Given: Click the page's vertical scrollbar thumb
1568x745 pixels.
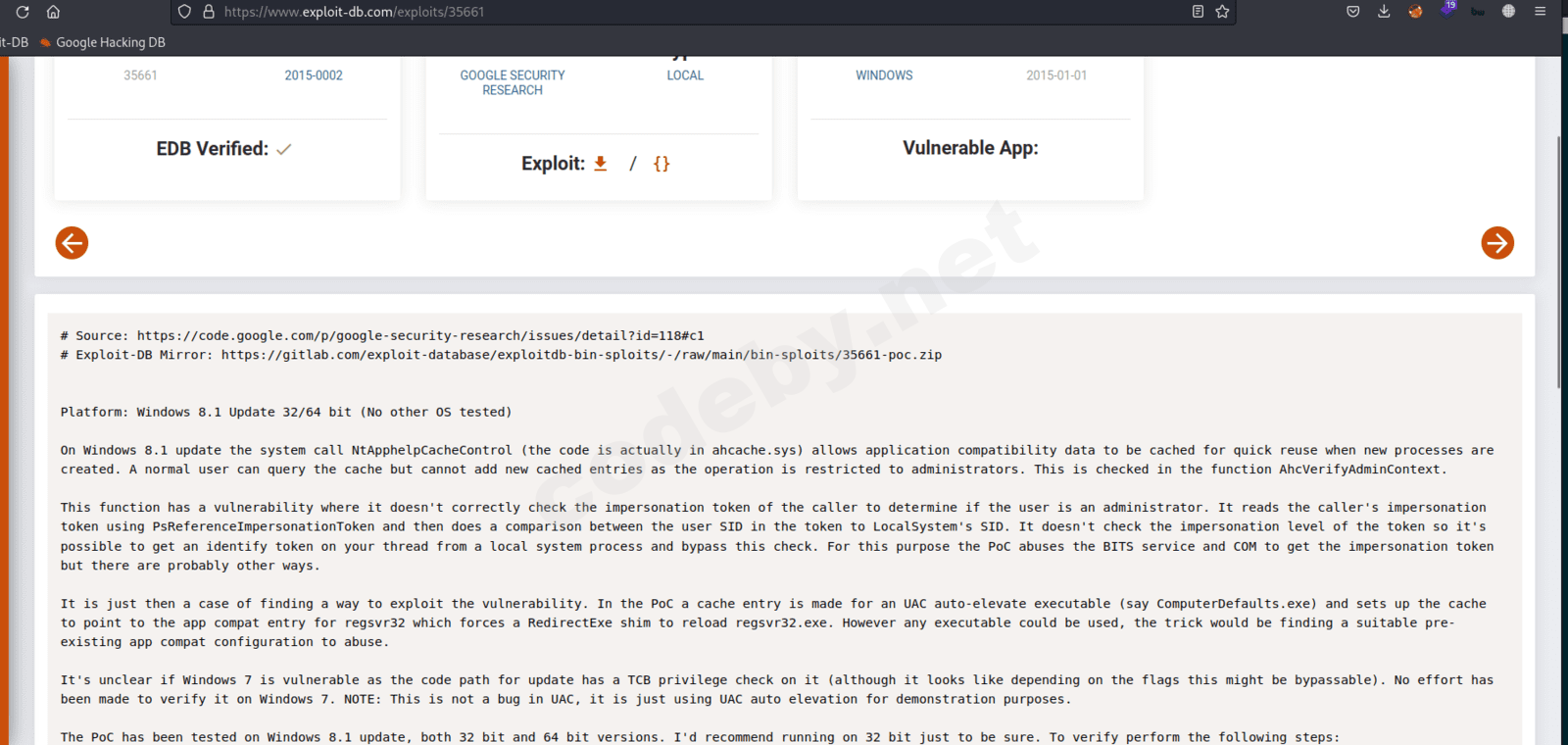Looking at the screenshot, I should [x=1558, y=262].
